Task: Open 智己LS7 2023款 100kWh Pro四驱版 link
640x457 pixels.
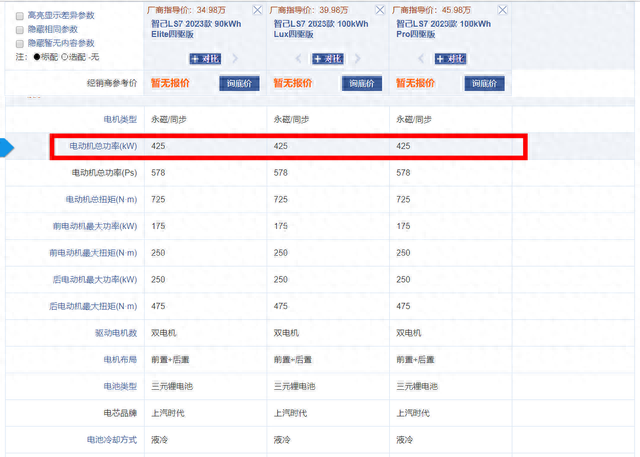Action: 444,29
